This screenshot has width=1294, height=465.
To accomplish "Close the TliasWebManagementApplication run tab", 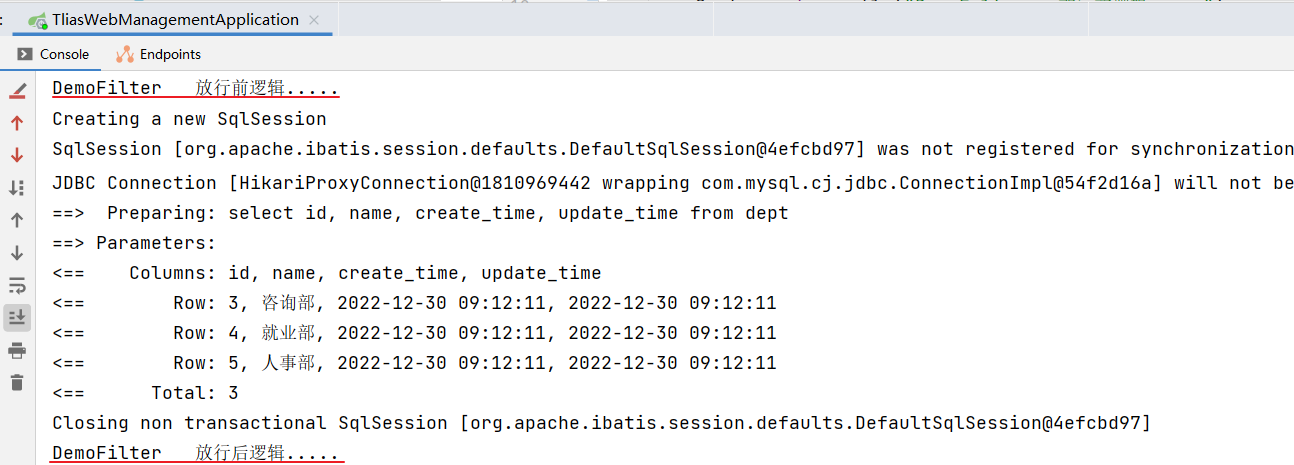I will click(x=316, y=20).
